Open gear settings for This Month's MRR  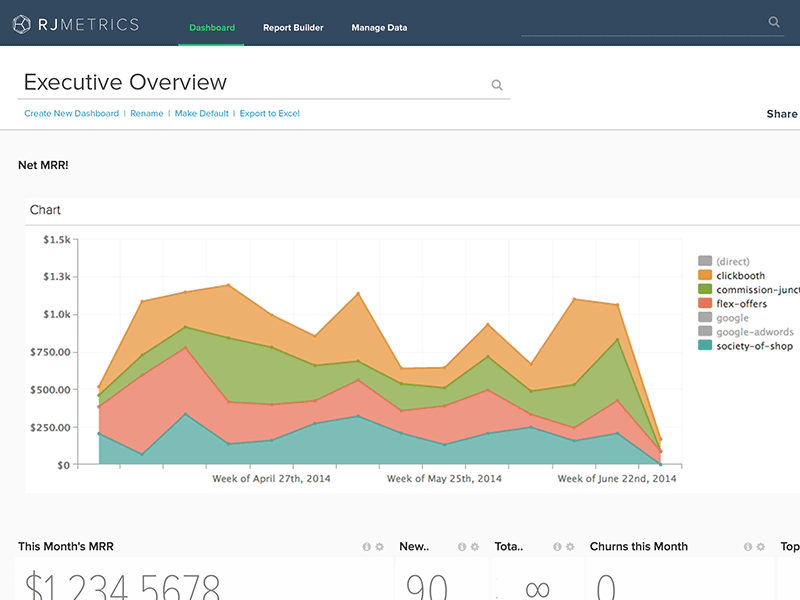tap(379, 547)
